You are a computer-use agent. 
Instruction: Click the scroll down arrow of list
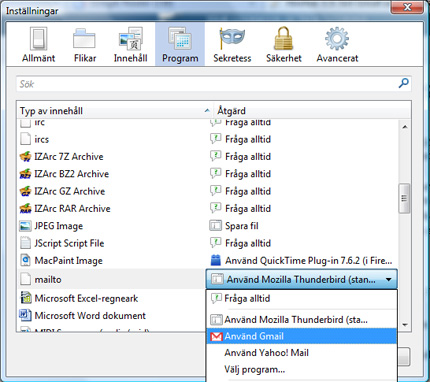click(x=405, y=324)
